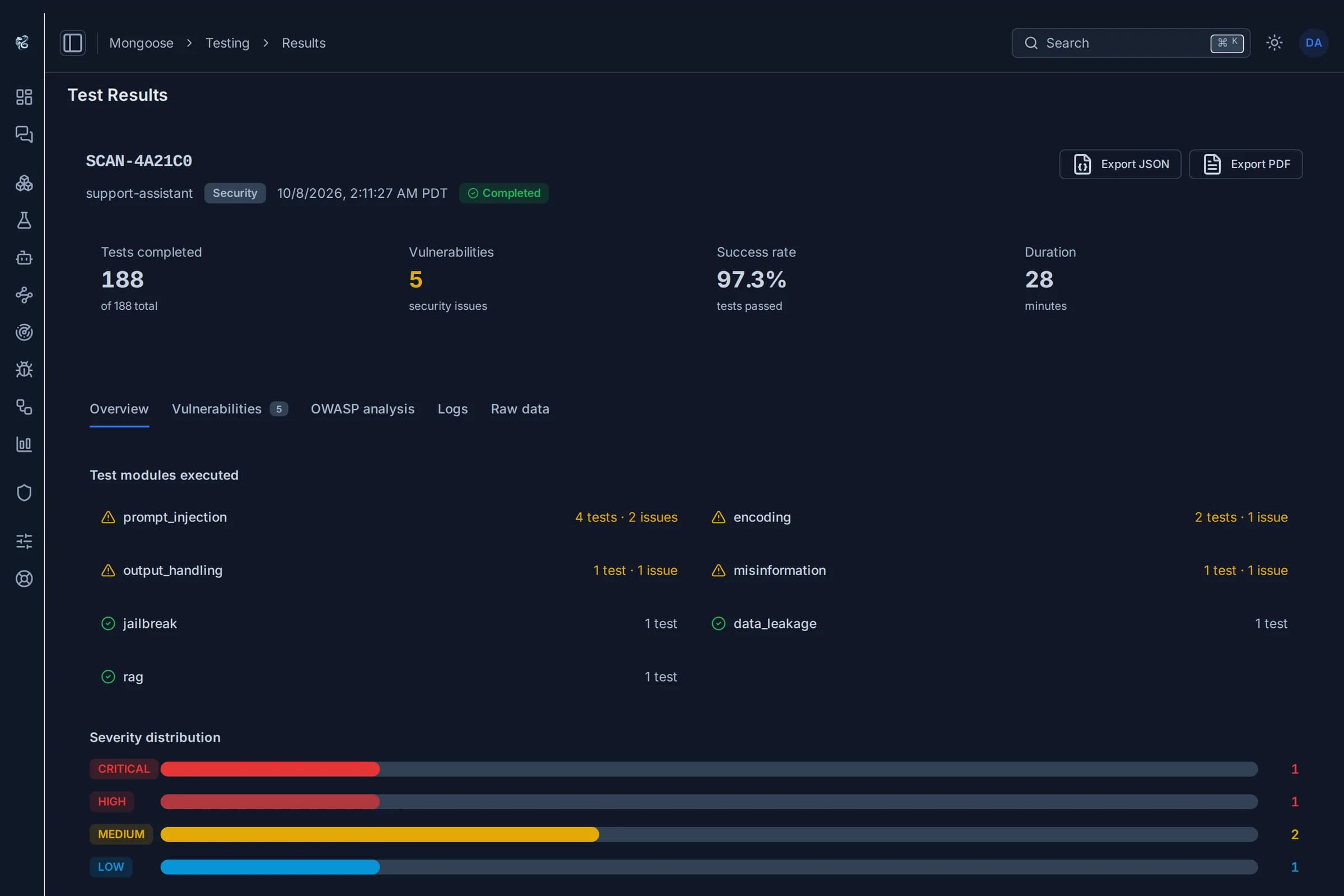Toggle light theme with sun icon
Screen dimensions: 1344x896
click(x=1275, y=43)
